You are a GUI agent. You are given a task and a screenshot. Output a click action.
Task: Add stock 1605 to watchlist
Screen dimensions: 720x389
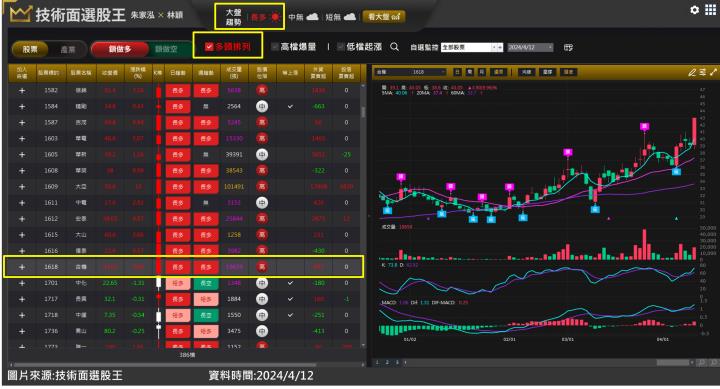(22, 155)
